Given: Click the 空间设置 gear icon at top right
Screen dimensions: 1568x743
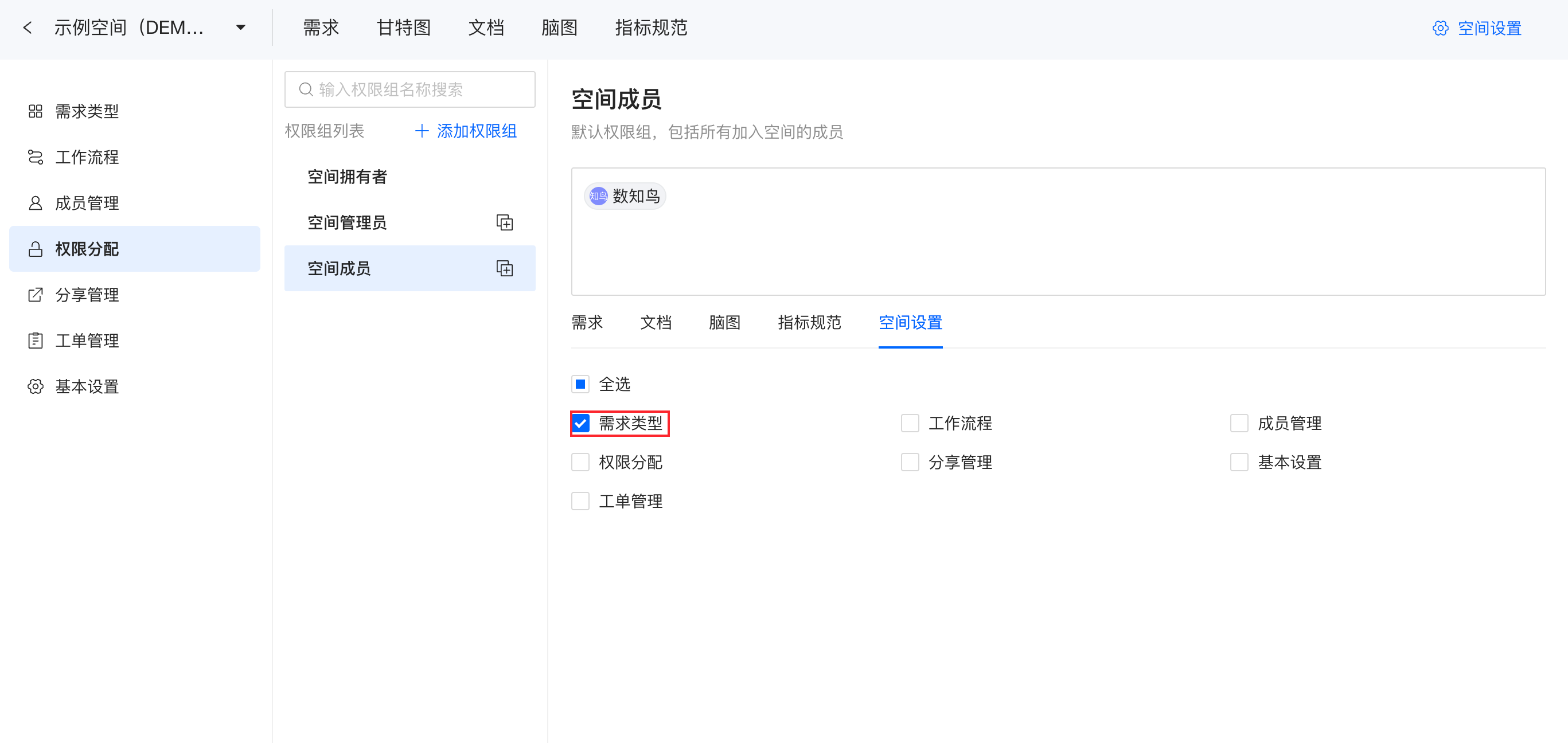Looking at the screenshot, I should click(x=1440, y=28).
